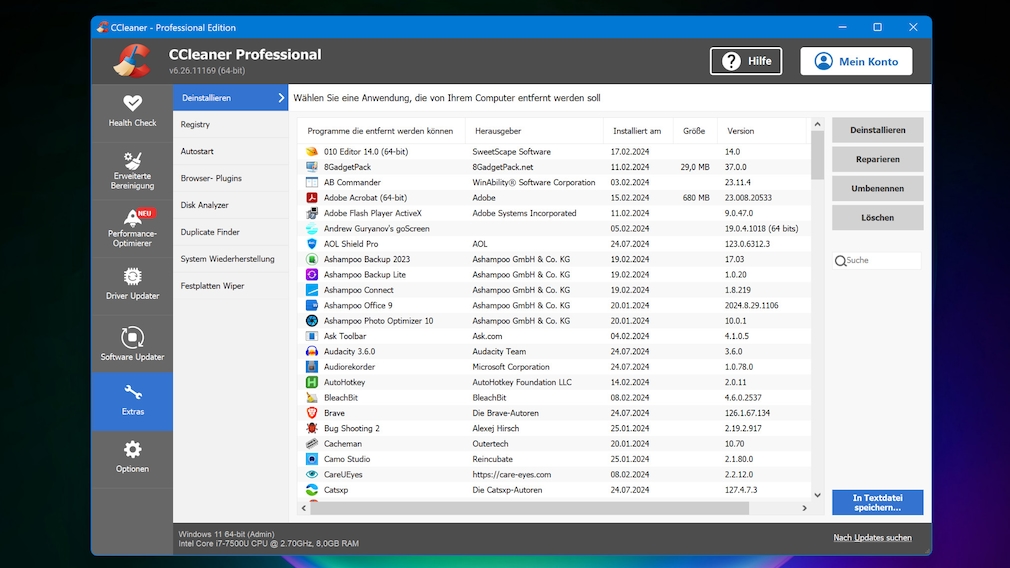Sort programs by Größe column header
The height and width of the screenshot is (568, 1010).
[x=694, y=131]
